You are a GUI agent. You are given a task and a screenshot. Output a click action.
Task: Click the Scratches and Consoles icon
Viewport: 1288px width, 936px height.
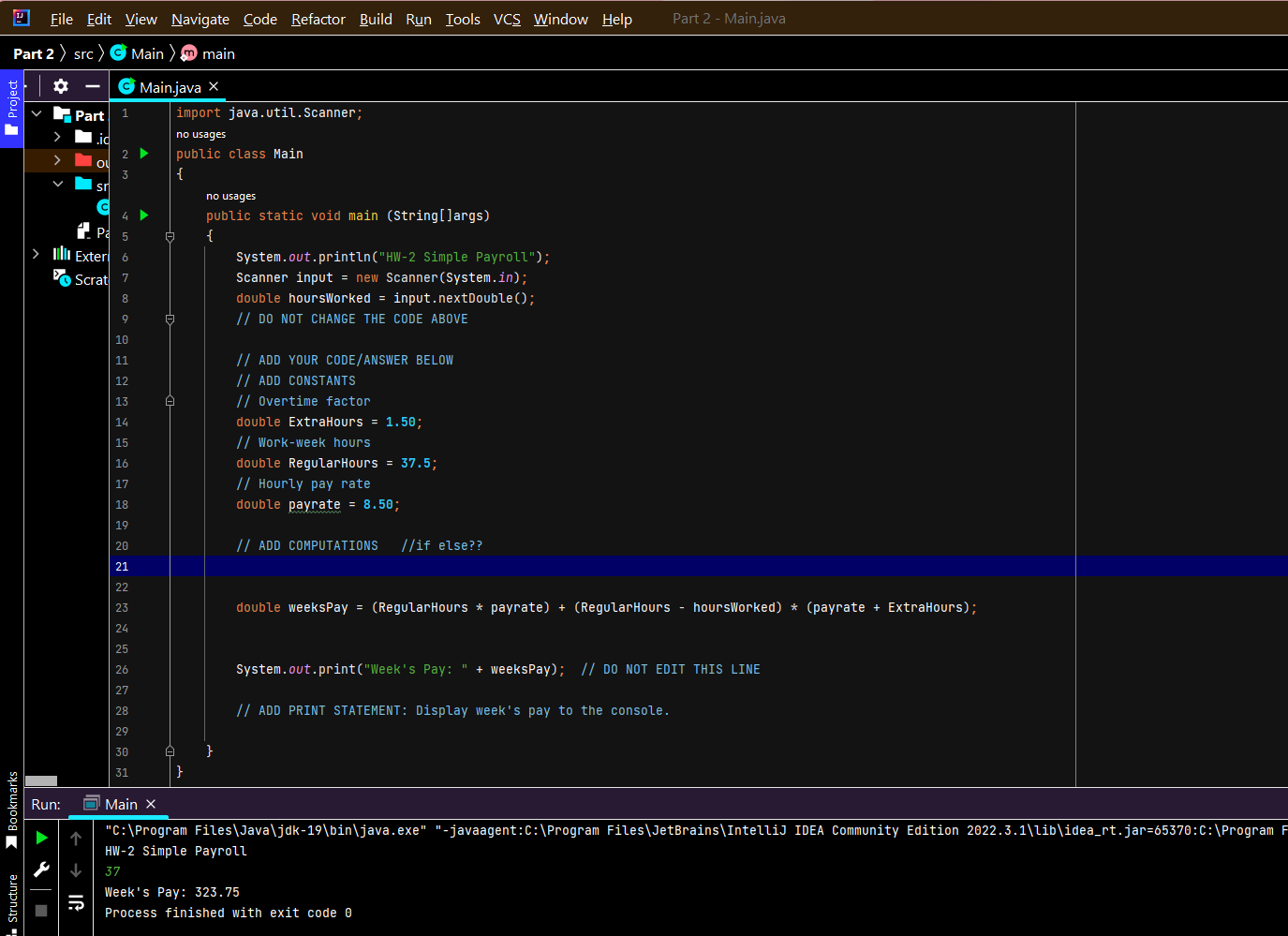tap(62, 277)
